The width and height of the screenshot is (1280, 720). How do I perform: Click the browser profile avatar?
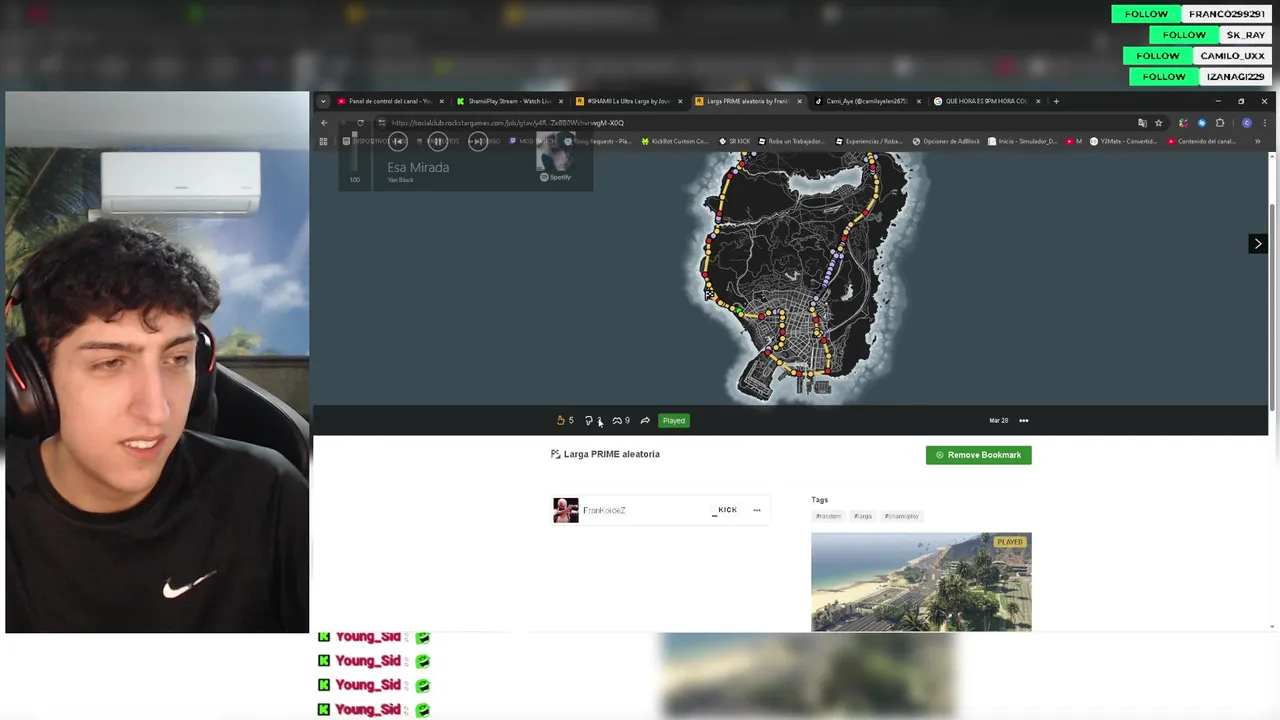[x=1246, y=123]
